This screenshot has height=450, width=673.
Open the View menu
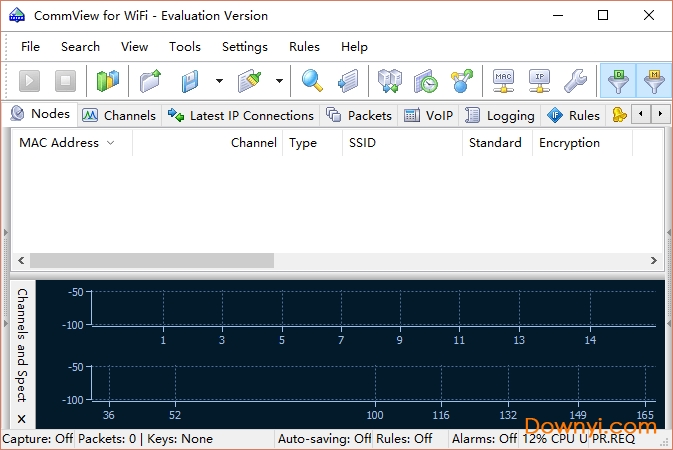pos(134,46)
